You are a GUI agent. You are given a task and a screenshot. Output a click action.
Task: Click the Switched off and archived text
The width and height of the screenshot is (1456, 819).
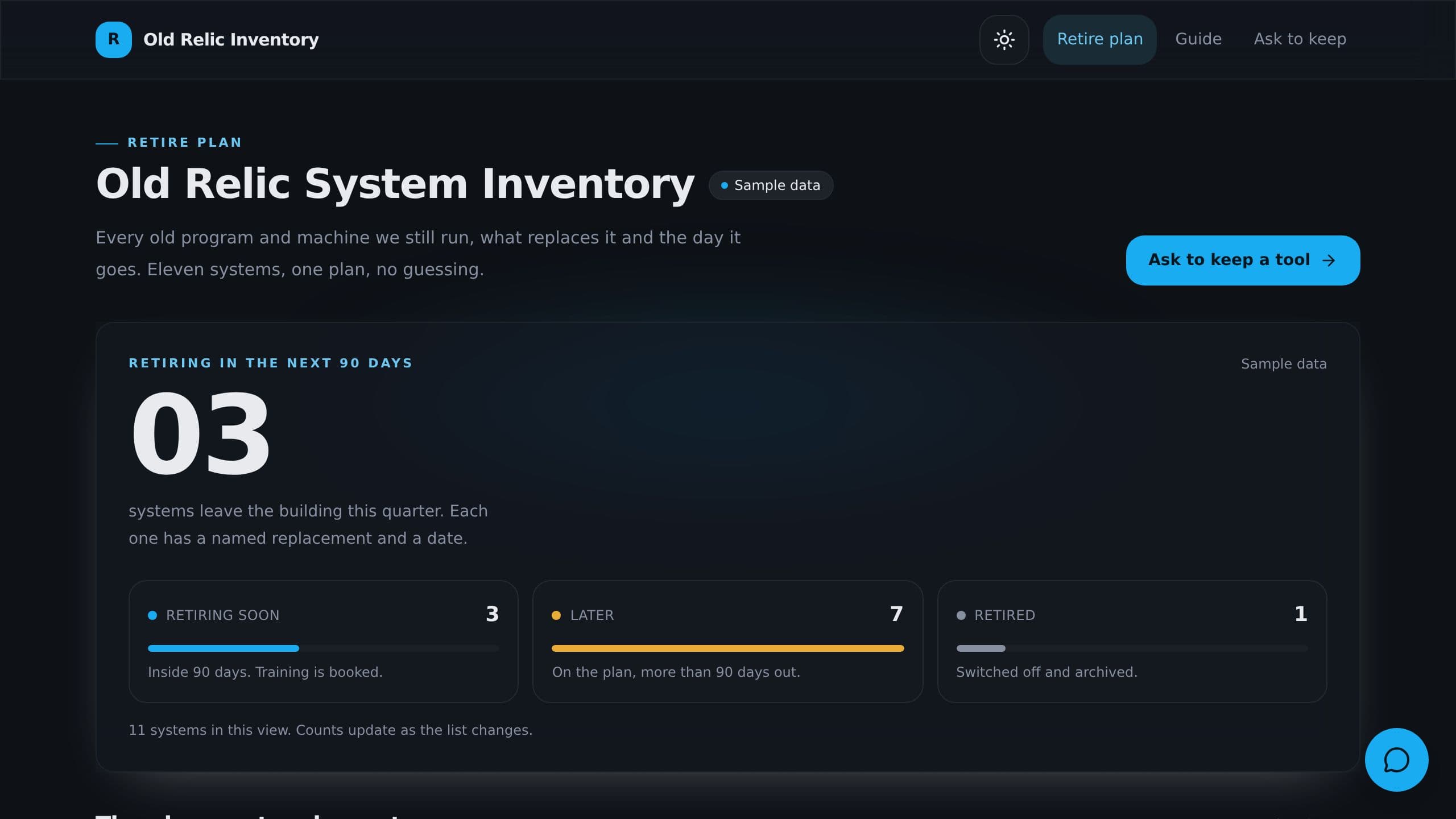1046,672
